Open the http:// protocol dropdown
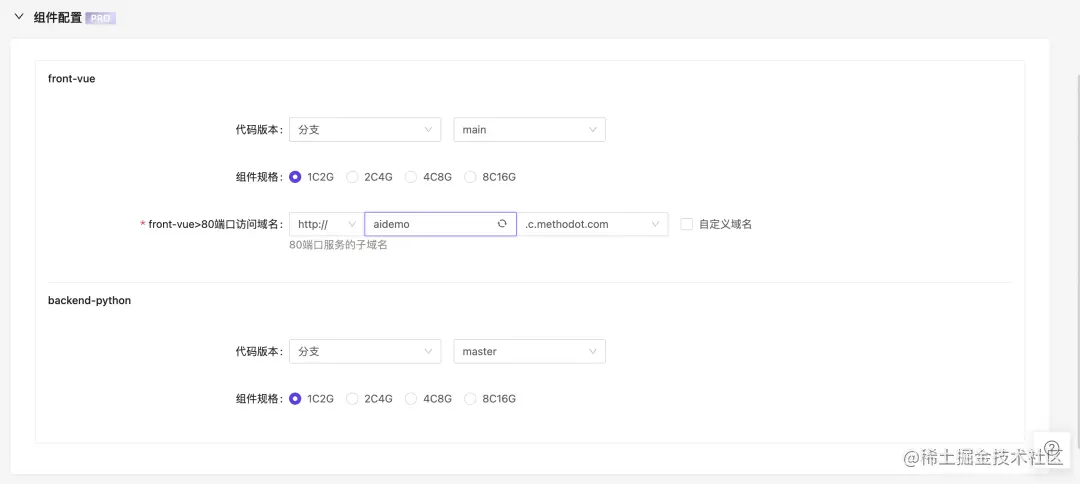1080x484 pixels. (x=324, y=224)
